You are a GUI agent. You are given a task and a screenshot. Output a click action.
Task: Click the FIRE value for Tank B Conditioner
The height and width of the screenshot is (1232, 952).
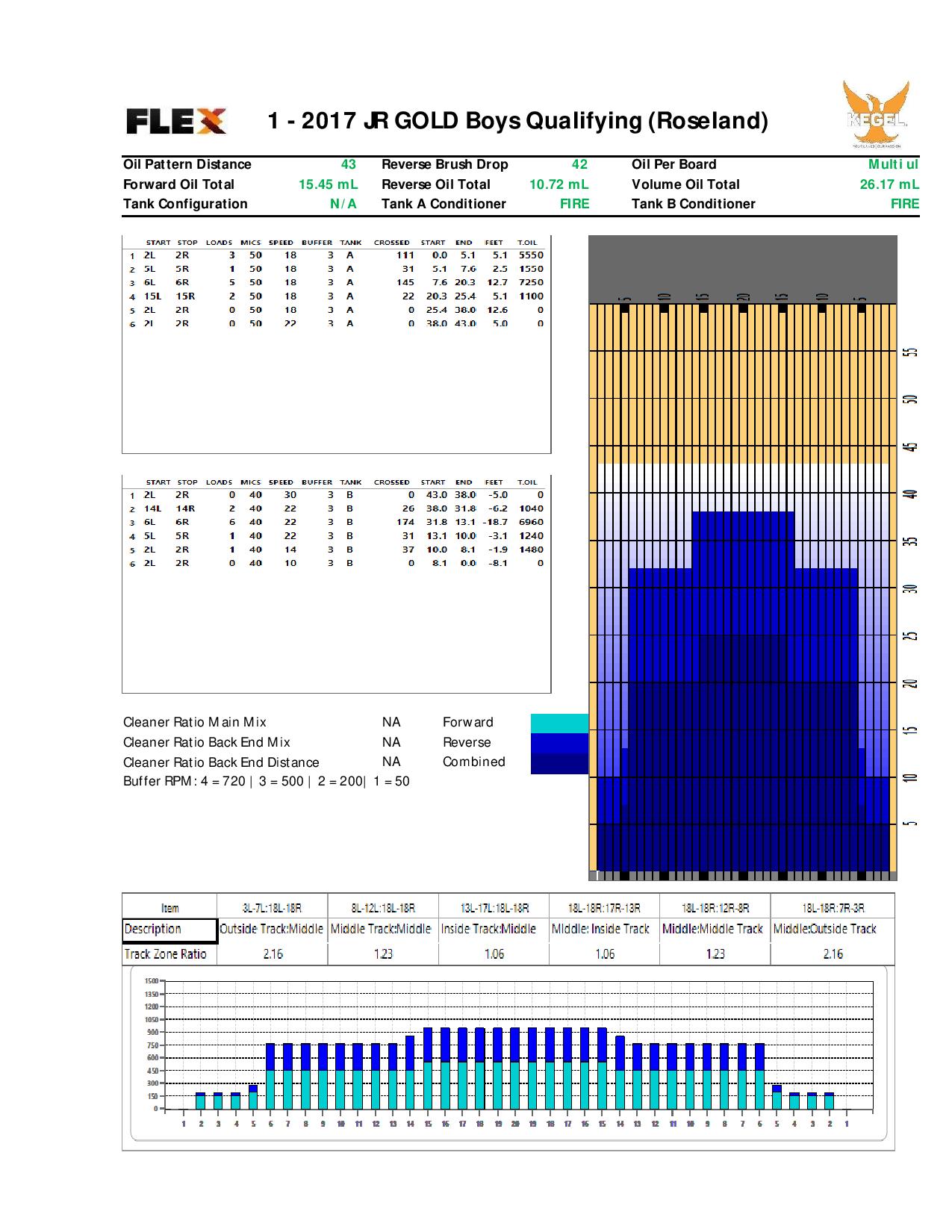pos(905,204)
